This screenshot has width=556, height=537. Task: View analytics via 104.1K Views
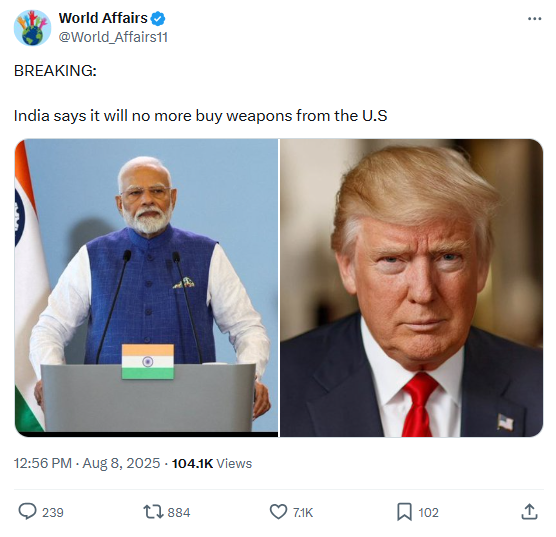tap(212, 463)
